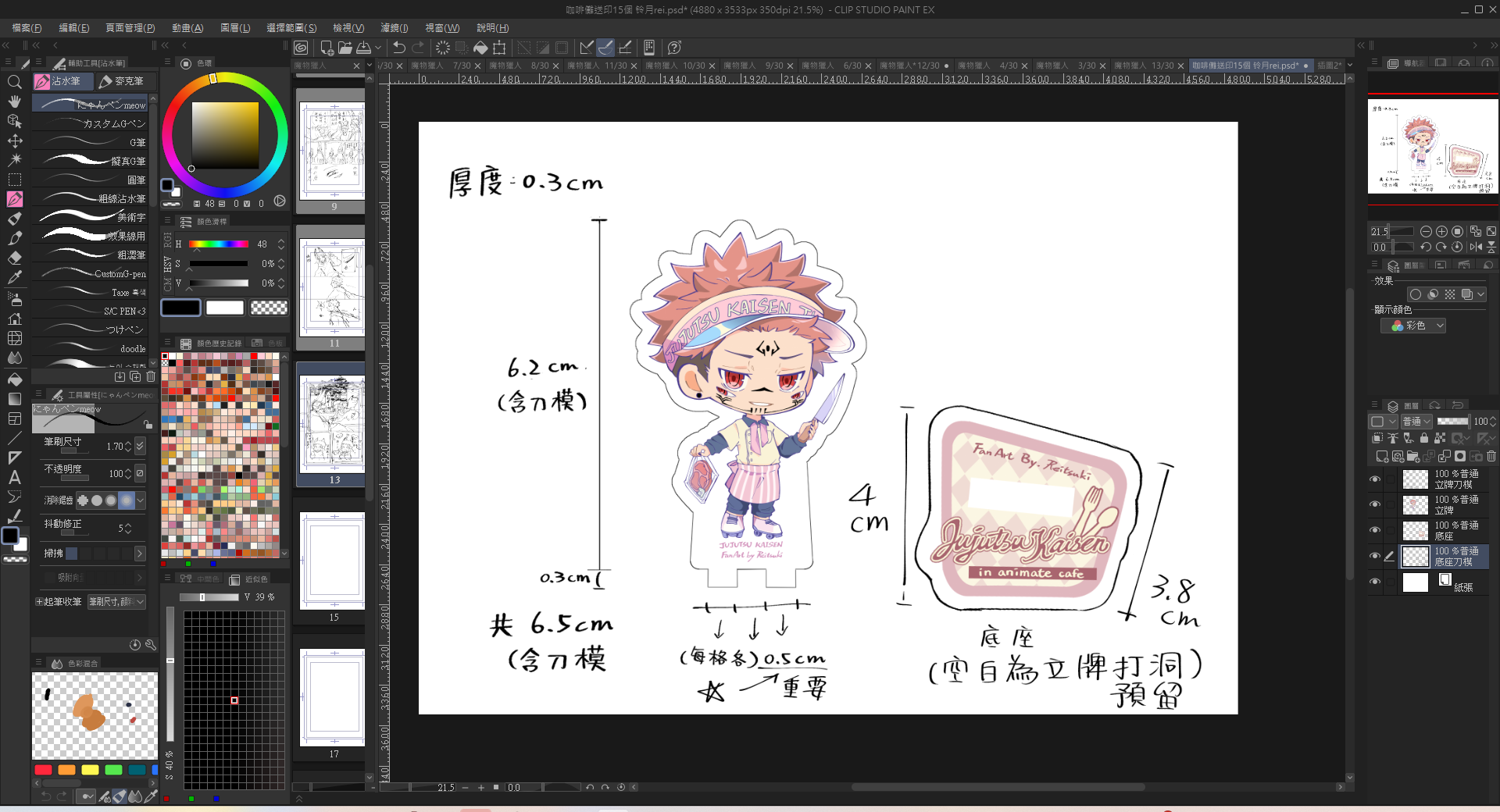Select the Eyedropper tool
This screenshot has height=812, width=1500.
tap(14, 277)
